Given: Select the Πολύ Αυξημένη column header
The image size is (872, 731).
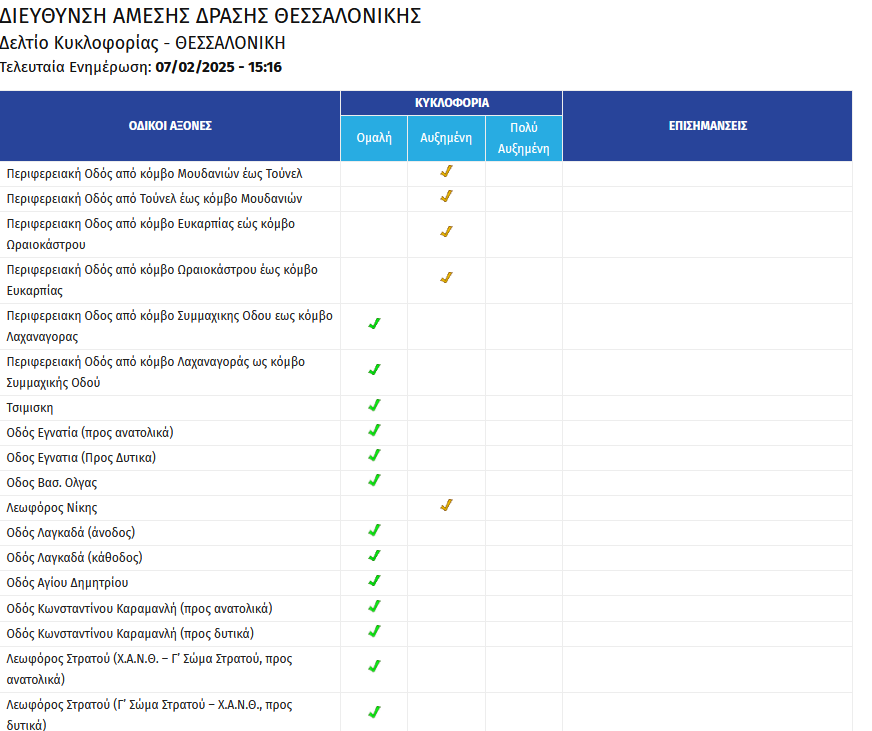Looking at the screenshot, I should [524, 139].
